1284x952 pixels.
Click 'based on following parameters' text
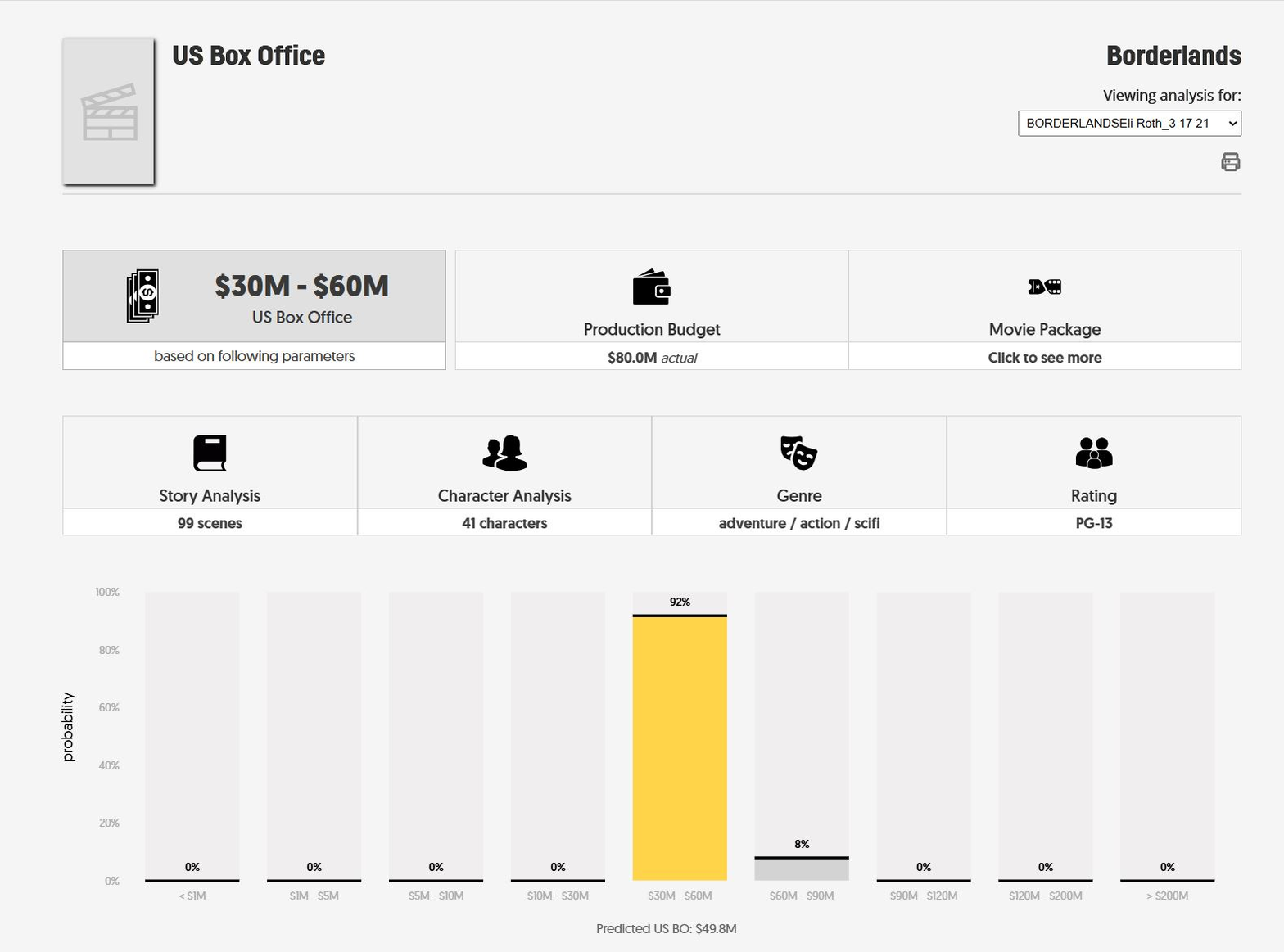point(255,356)
